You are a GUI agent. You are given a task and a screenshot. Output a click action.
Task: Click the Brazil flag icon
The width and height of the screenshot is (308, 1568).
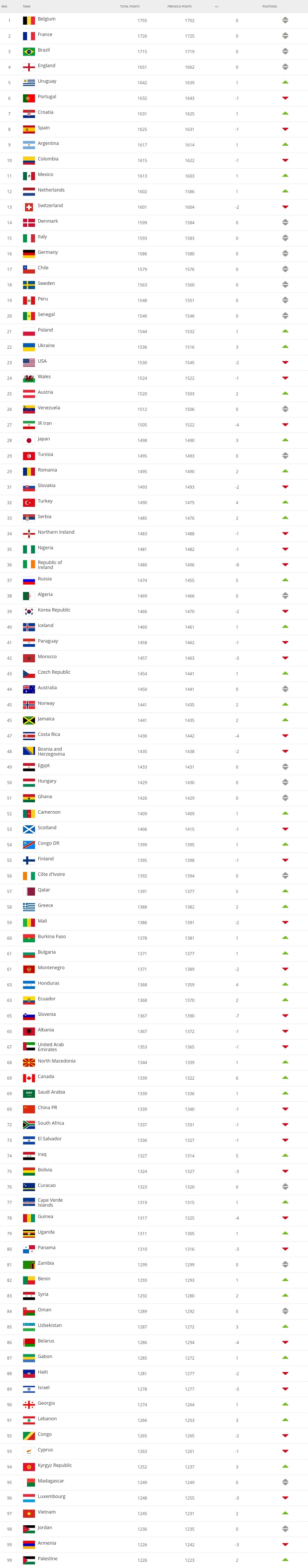[29, 52]
